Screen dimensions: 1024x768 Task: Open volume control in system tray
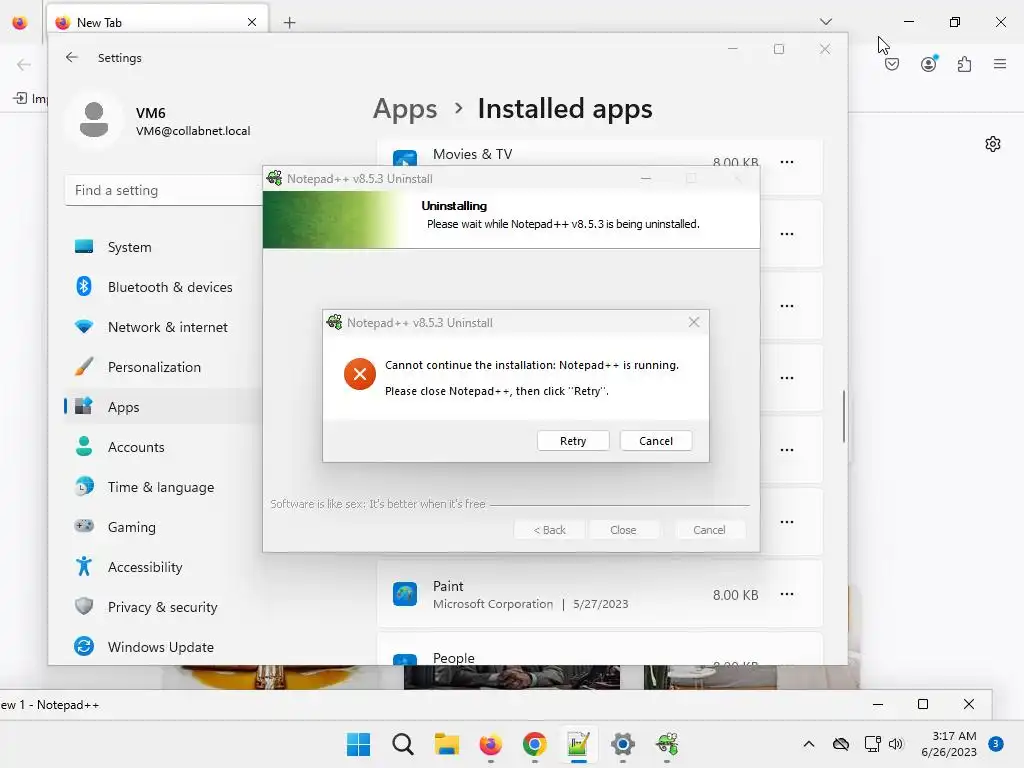[x=896, y=744]
